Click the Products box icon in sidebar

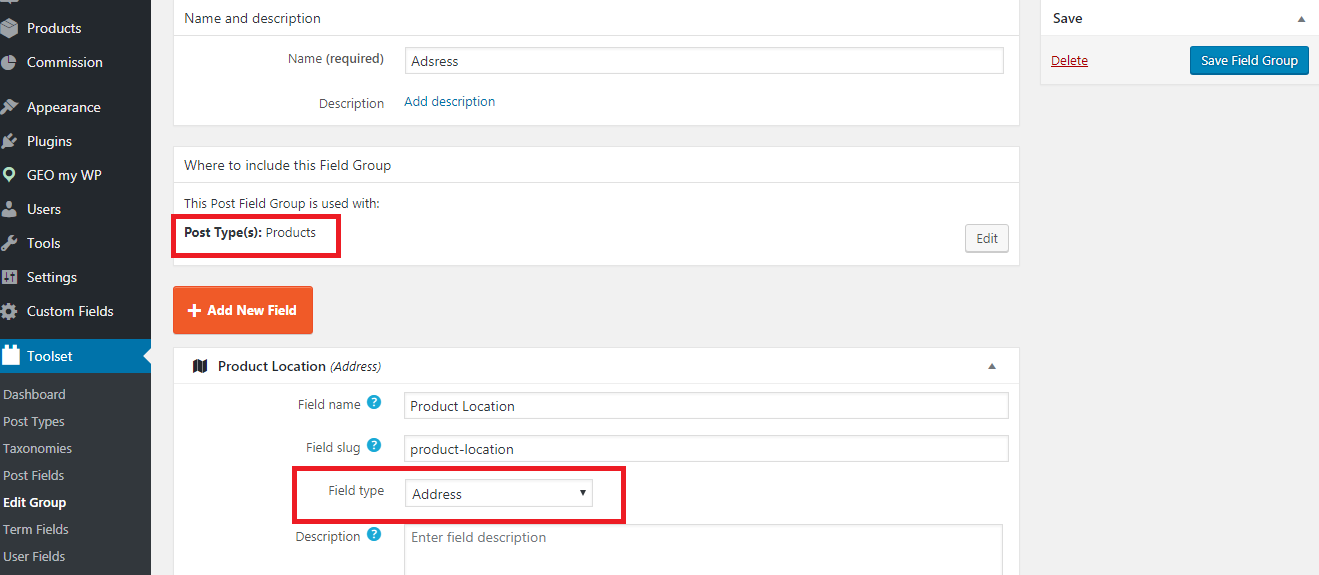pos(9,28)
